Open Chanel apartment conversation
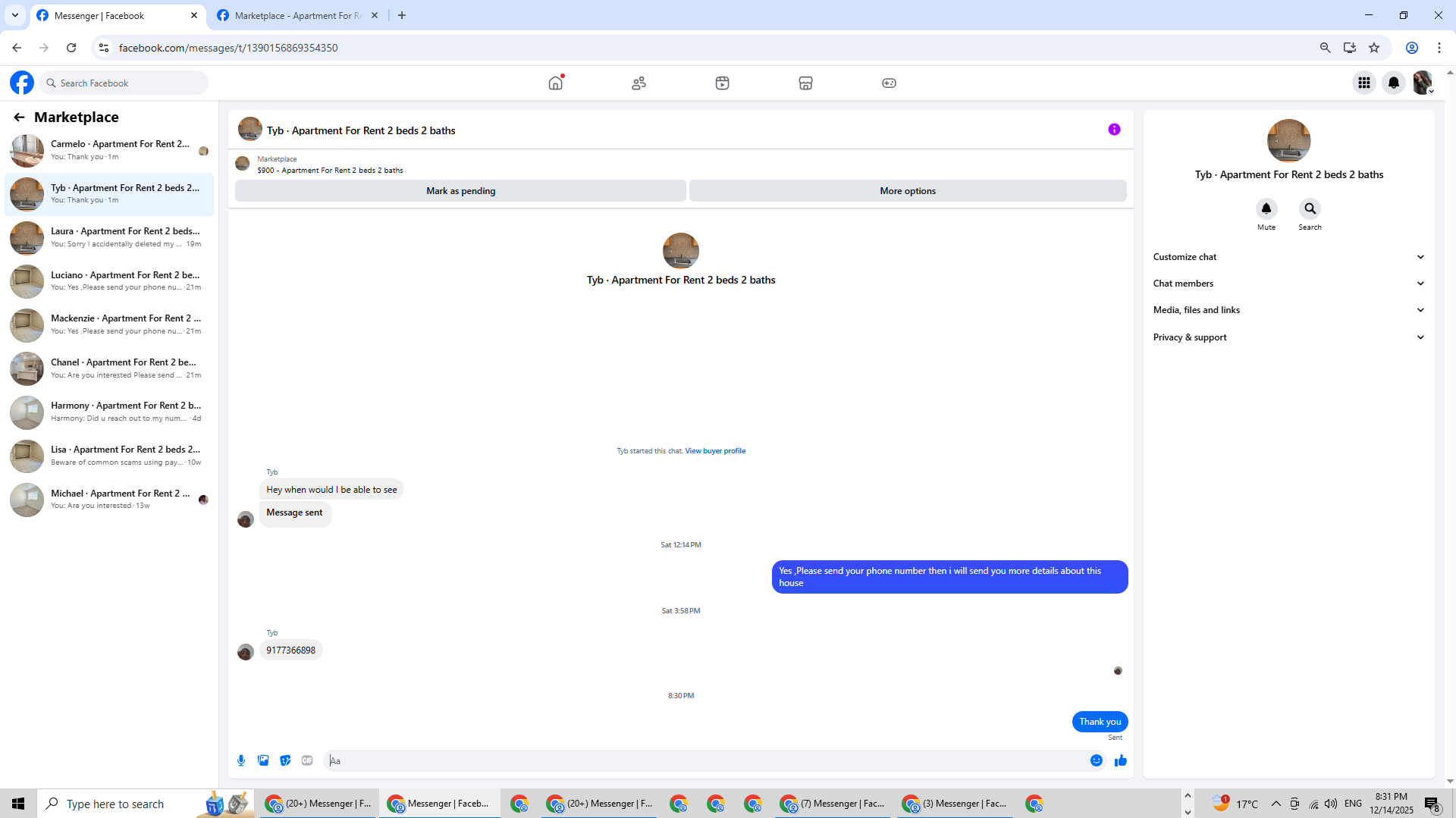Screen dimensions: 1456x818 [x=109, y=368]
